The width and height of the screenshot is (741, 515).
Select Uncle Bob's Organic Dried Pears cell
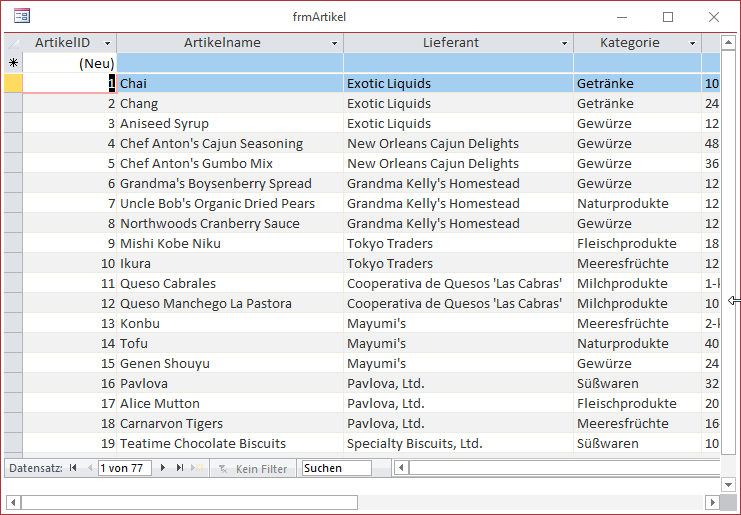[x=230, y=203]
